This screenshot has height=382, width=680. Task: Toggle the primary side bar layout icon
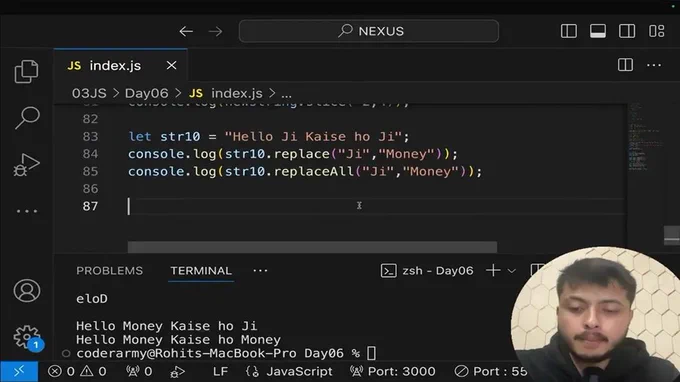point(569,31)
